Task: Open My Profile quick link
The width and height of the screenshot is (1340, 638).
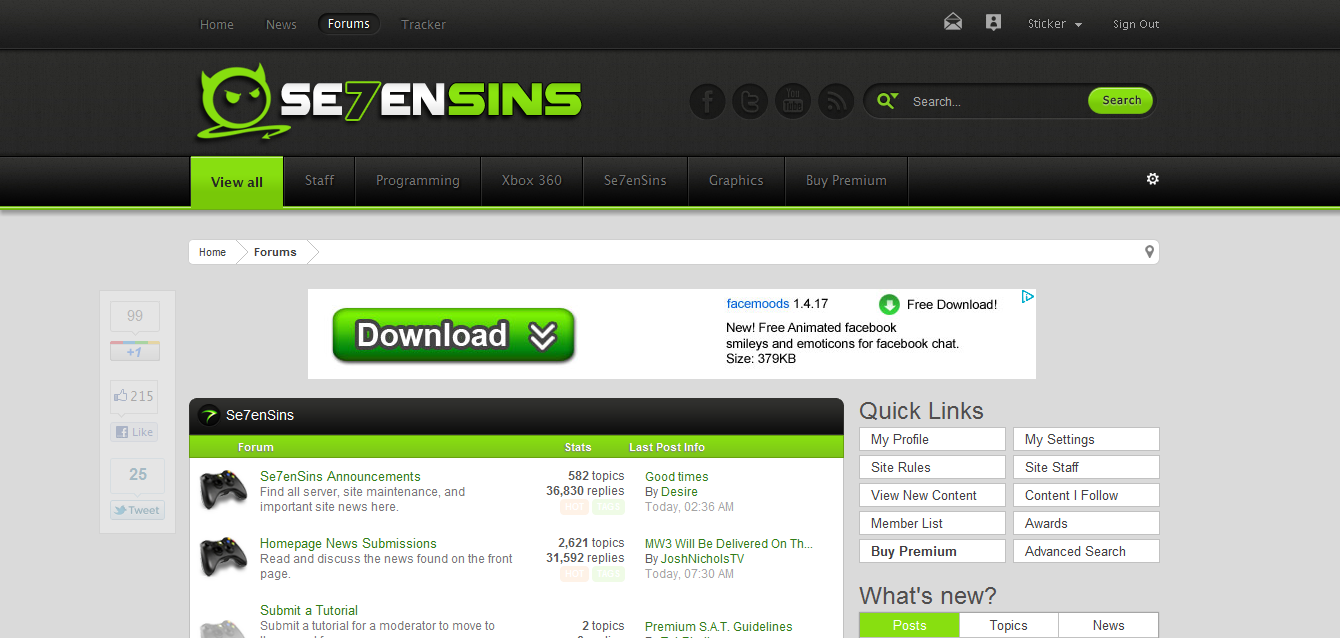Action: point(932,439)
